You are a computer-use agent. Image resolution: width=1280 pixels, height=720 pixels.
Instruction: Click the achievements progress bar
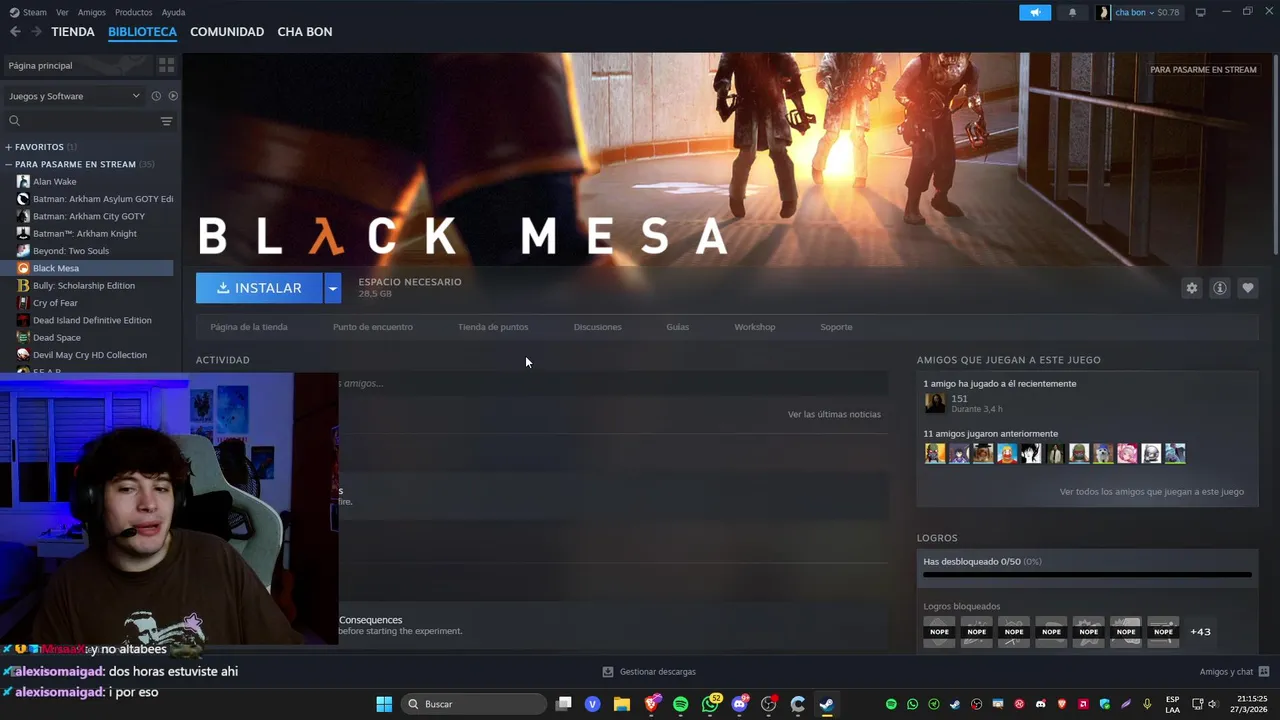click(x=1087, y=575)
